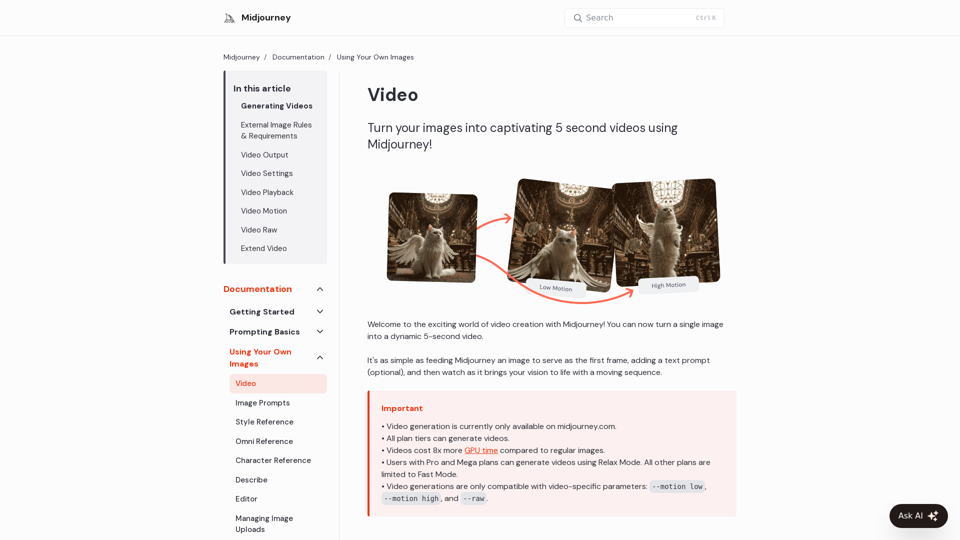Open Character Reference sidebar page

pyautogui.click(x=272, y=460)
